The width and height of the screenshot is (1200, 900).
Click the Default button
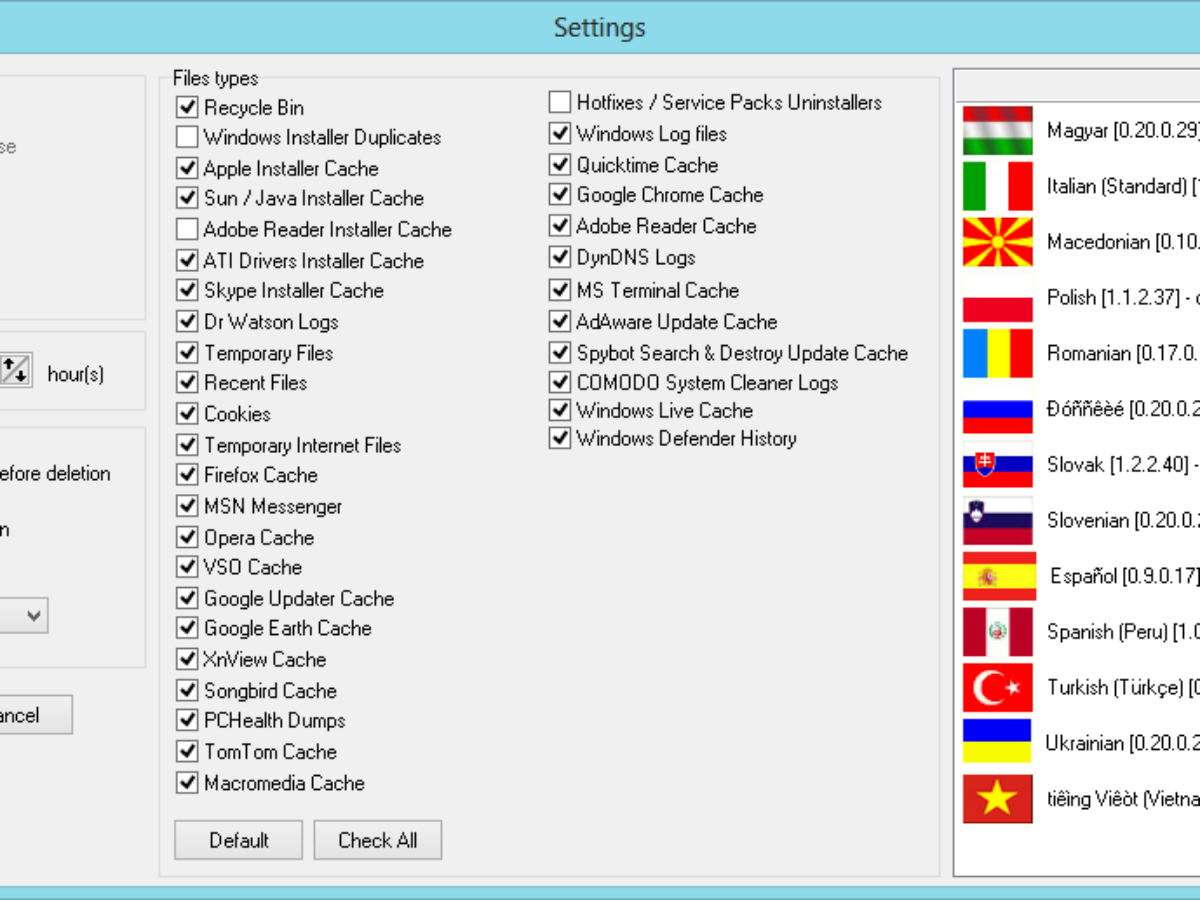(x=239, y=840)
